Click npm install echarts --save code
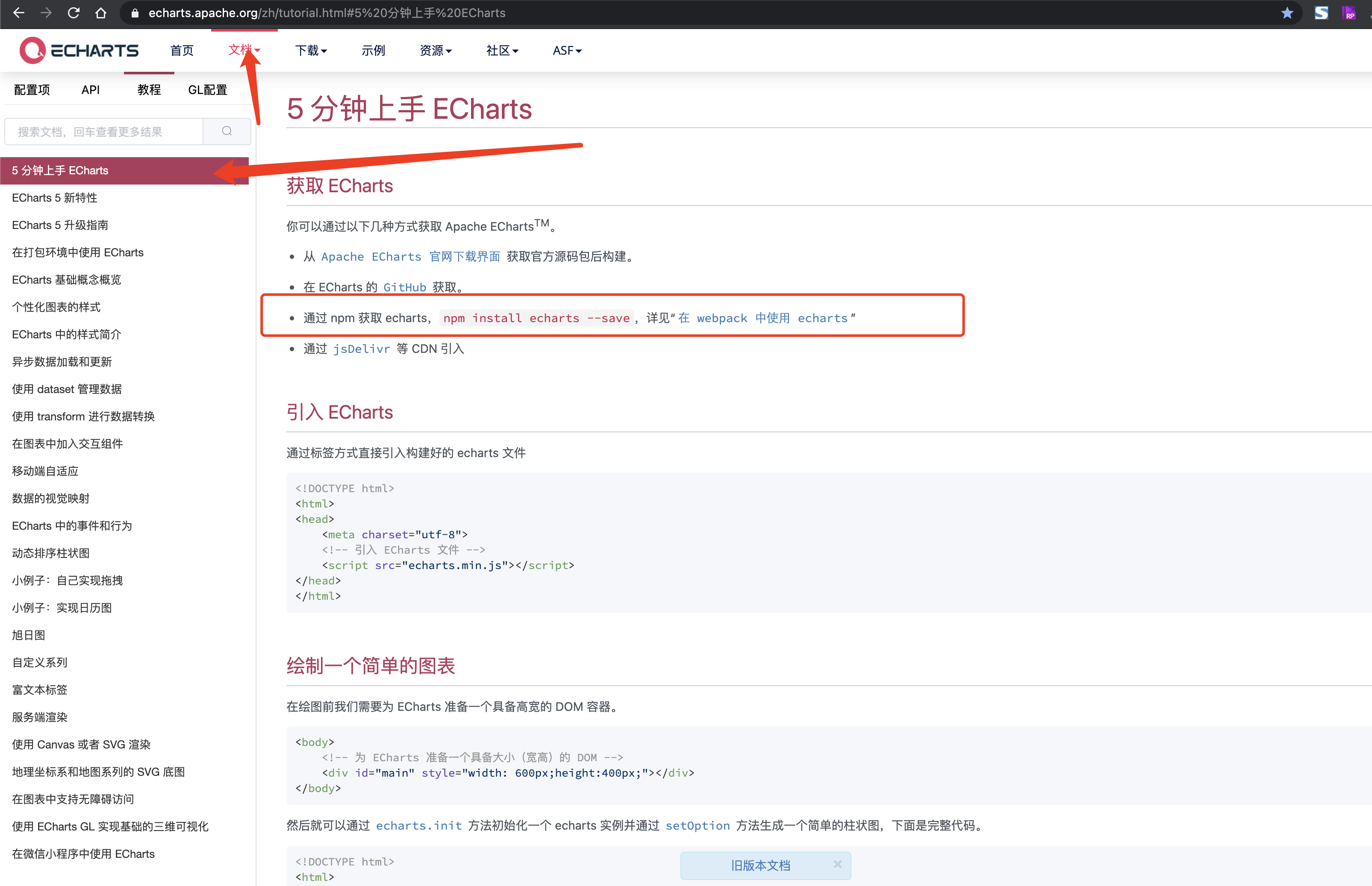The width and height of the screenshot is (1372, 886). point(536,317)
